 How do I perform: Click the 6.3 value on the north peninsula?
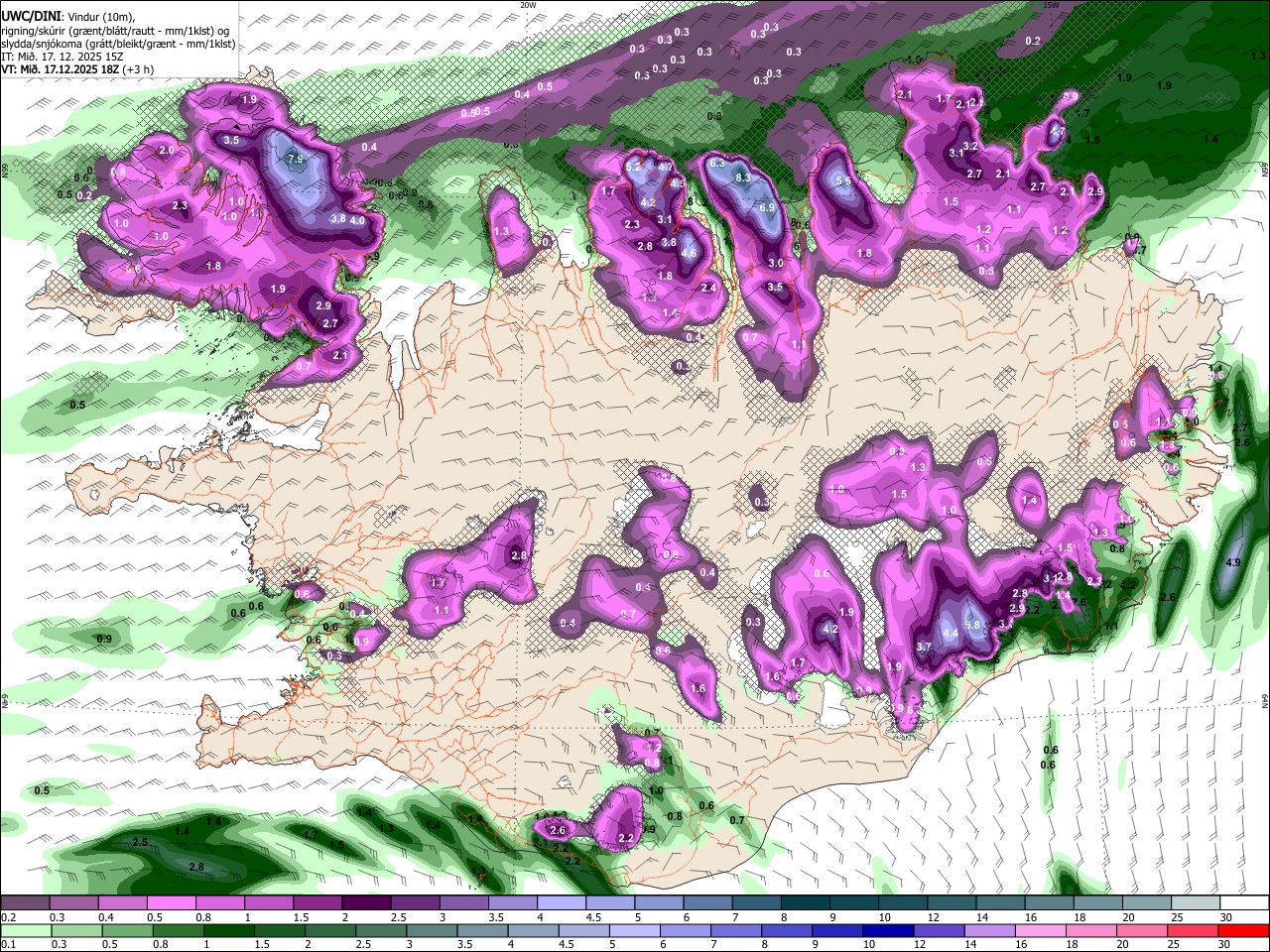tap(718, 163)
